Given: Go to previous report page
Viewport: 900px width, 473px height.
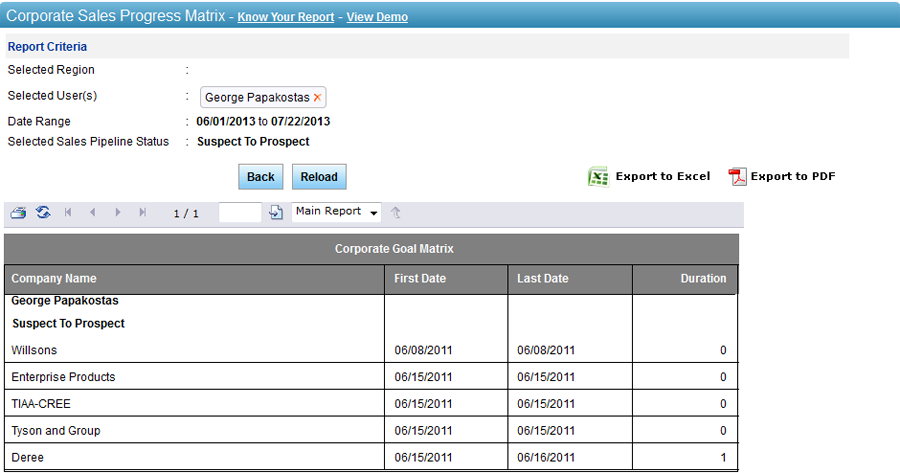Looking at the screenshot, I should pyautogui.click(x=93, y=213).
